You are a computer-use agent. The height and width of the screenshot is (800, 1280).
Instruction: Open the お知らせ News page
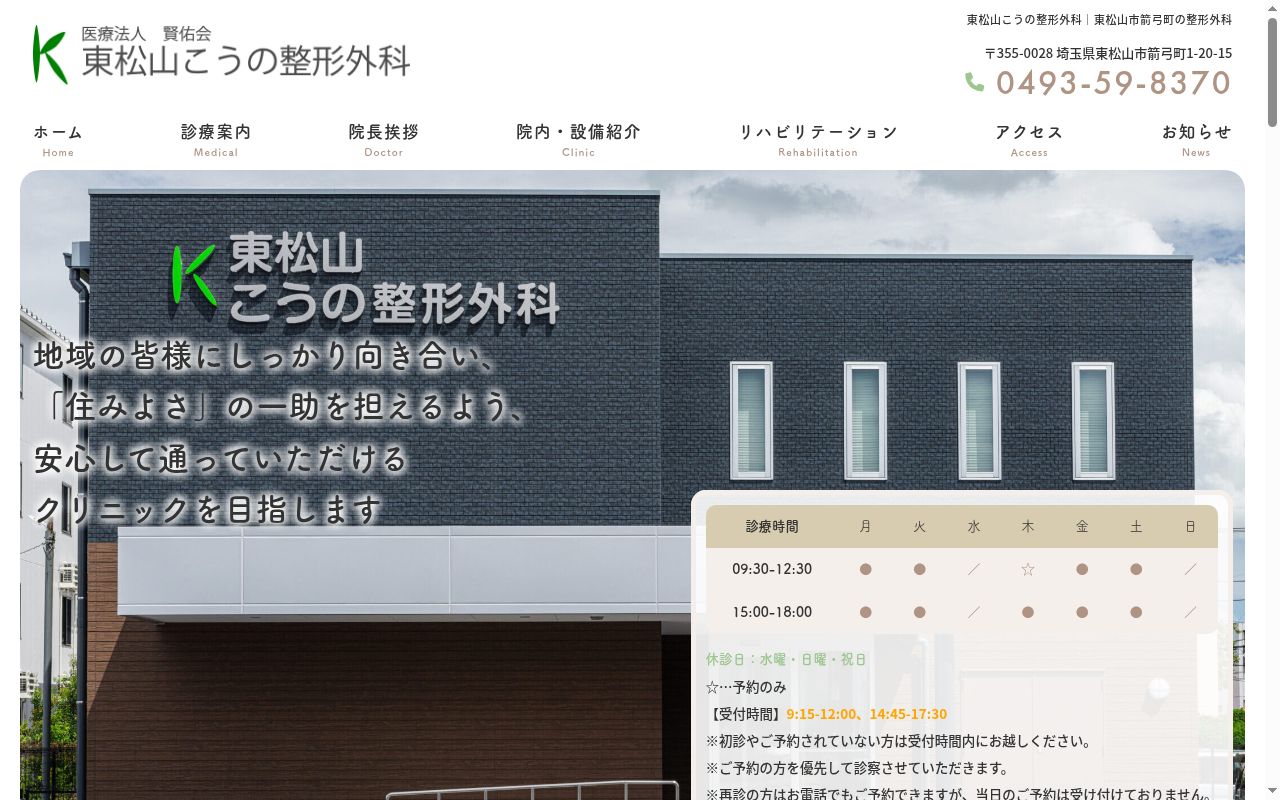pyautogui.click(x=1196, y=140)
